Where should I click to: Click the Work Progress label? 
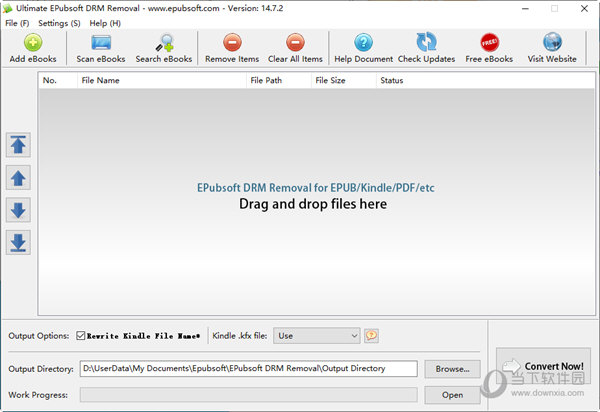pos(38,395)
